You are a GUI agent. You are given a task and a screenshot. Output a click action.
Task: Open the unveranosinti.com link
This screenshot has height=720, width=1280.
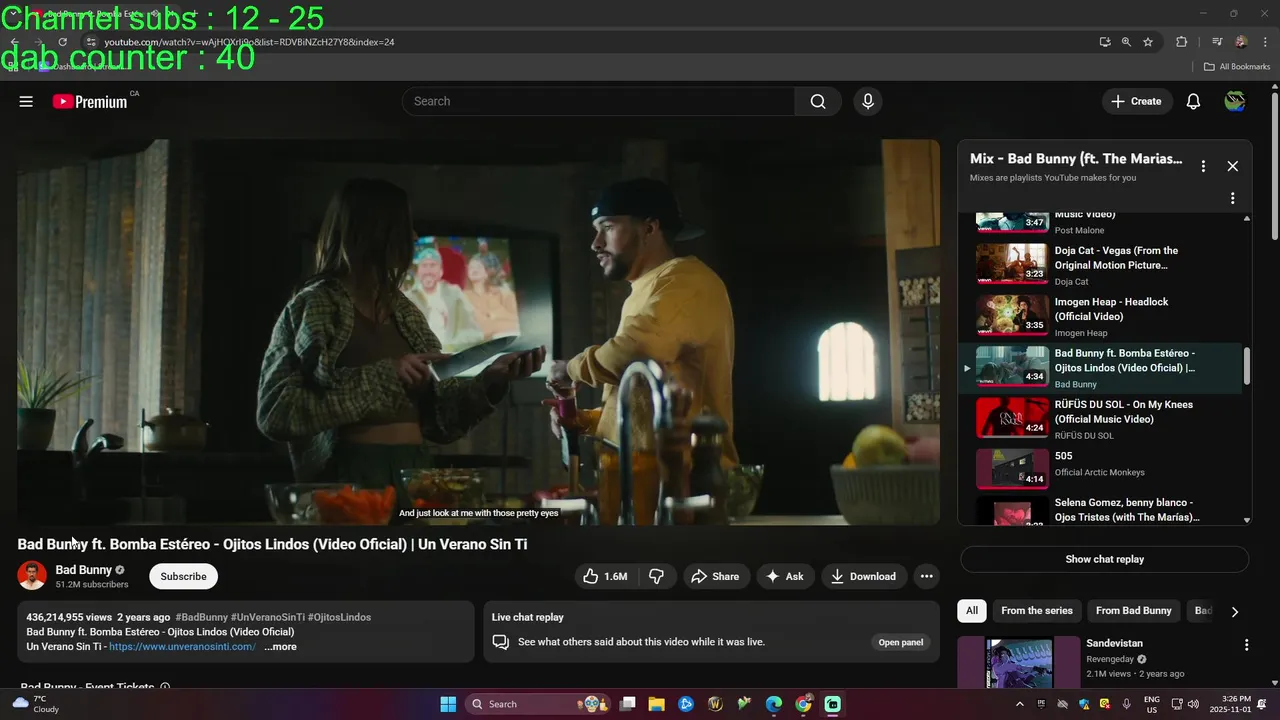click(182, 647)
